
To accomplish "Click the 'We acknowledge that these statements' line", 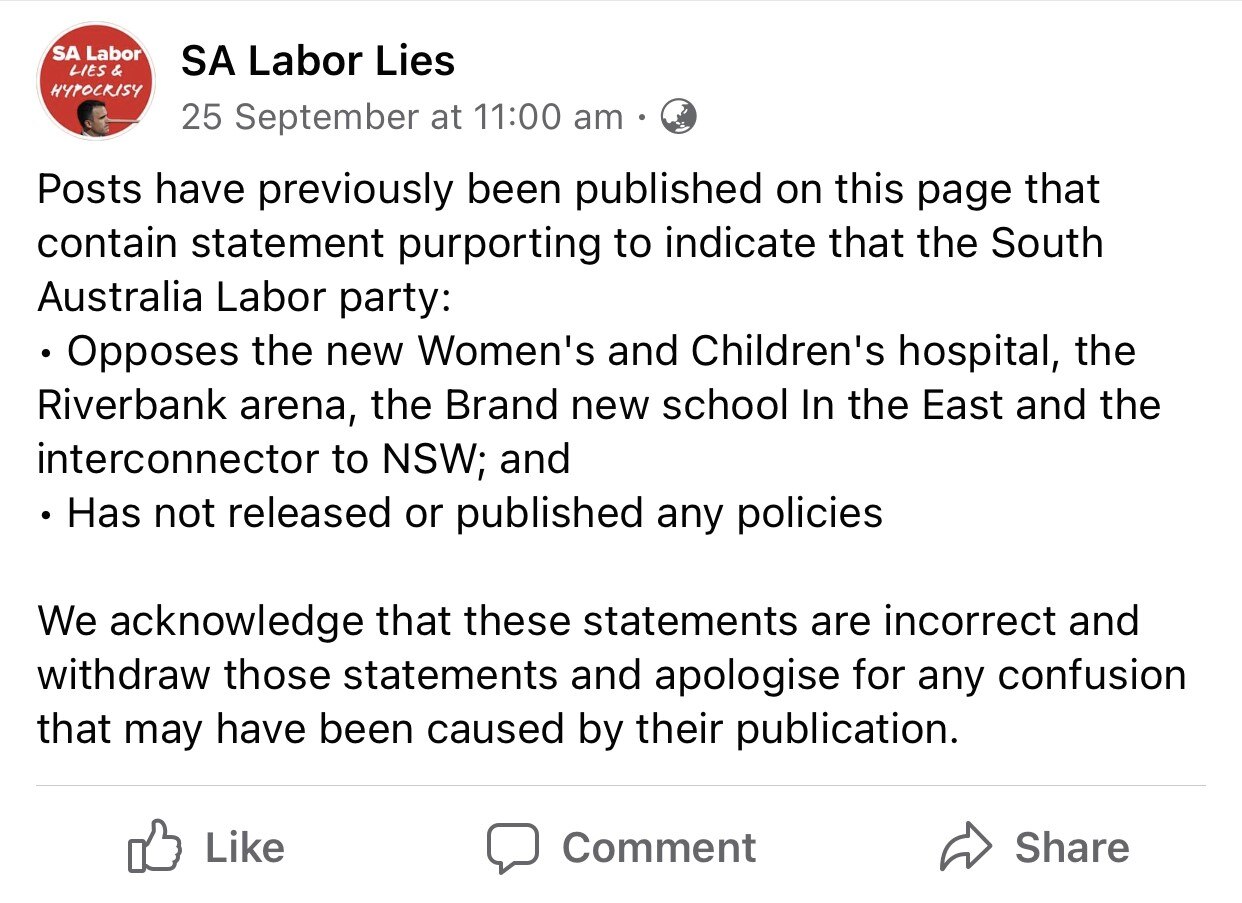I will tap(587, 621).
